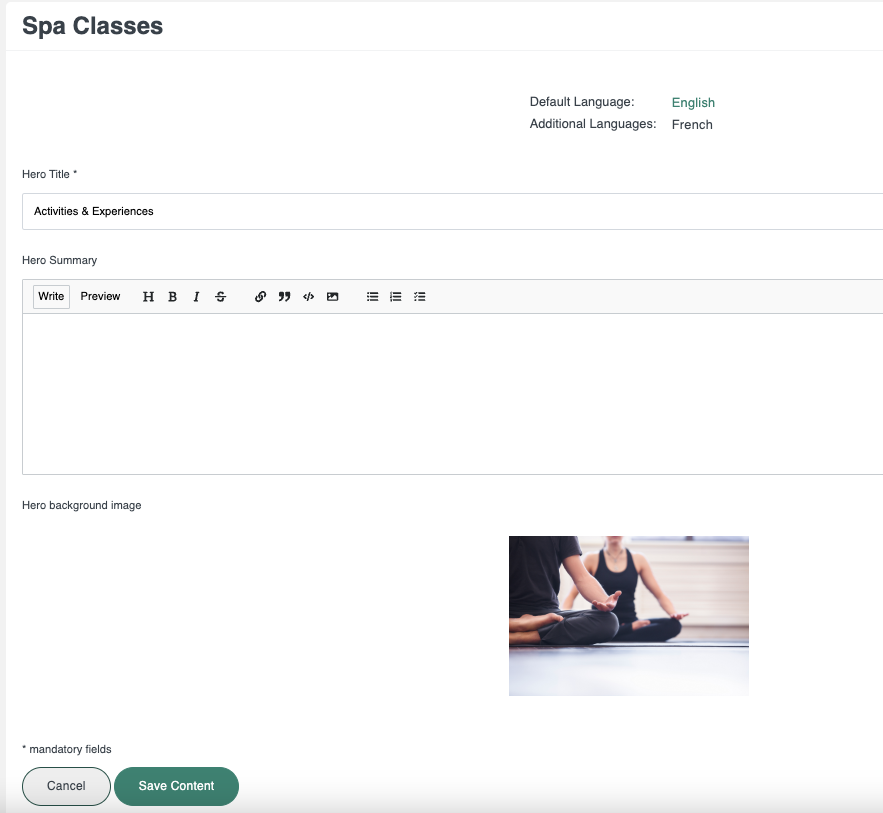Click the Save Content button

[x=176, y=786]
